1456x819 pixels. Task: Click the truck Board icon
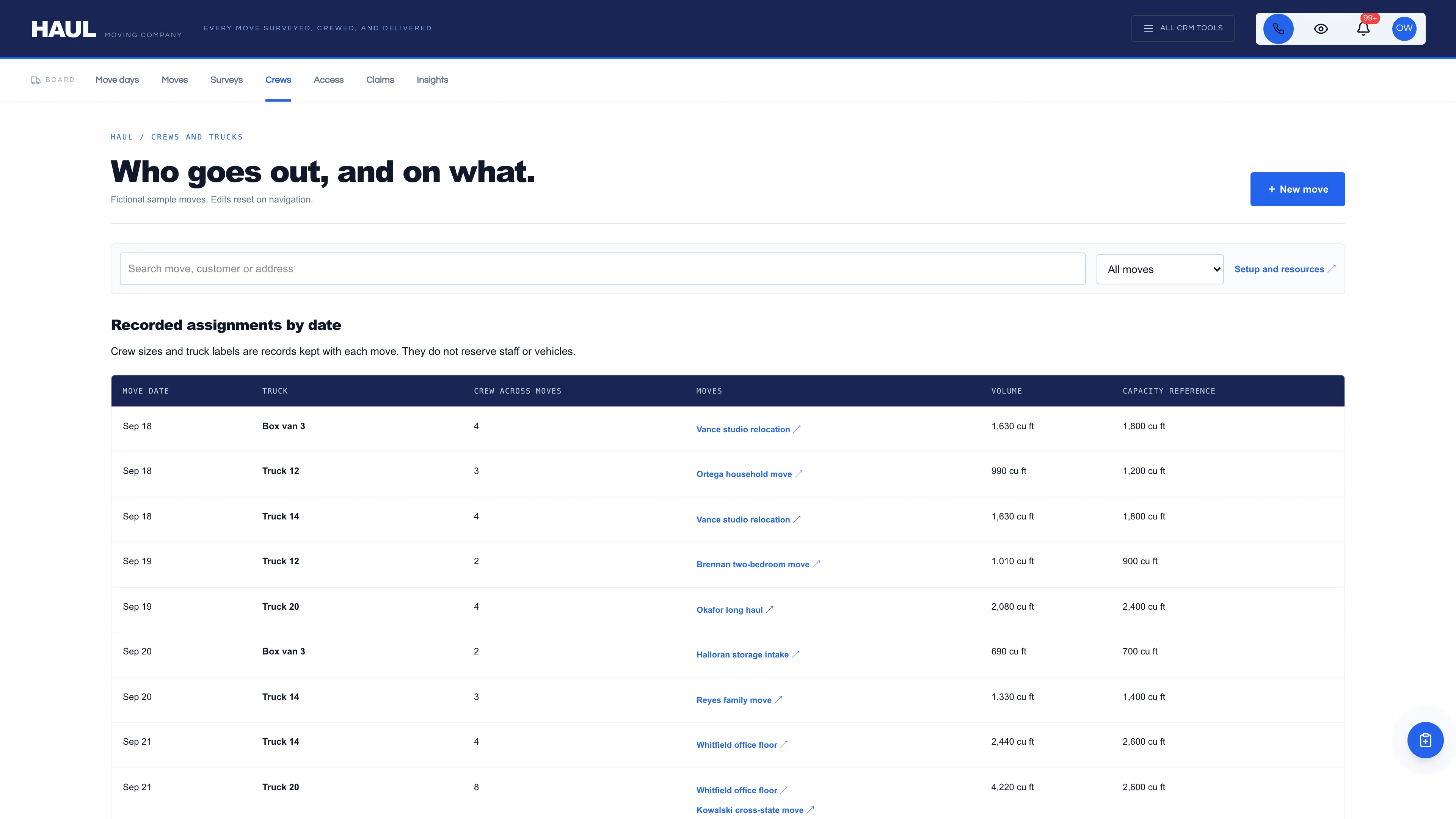pos(35,80)
